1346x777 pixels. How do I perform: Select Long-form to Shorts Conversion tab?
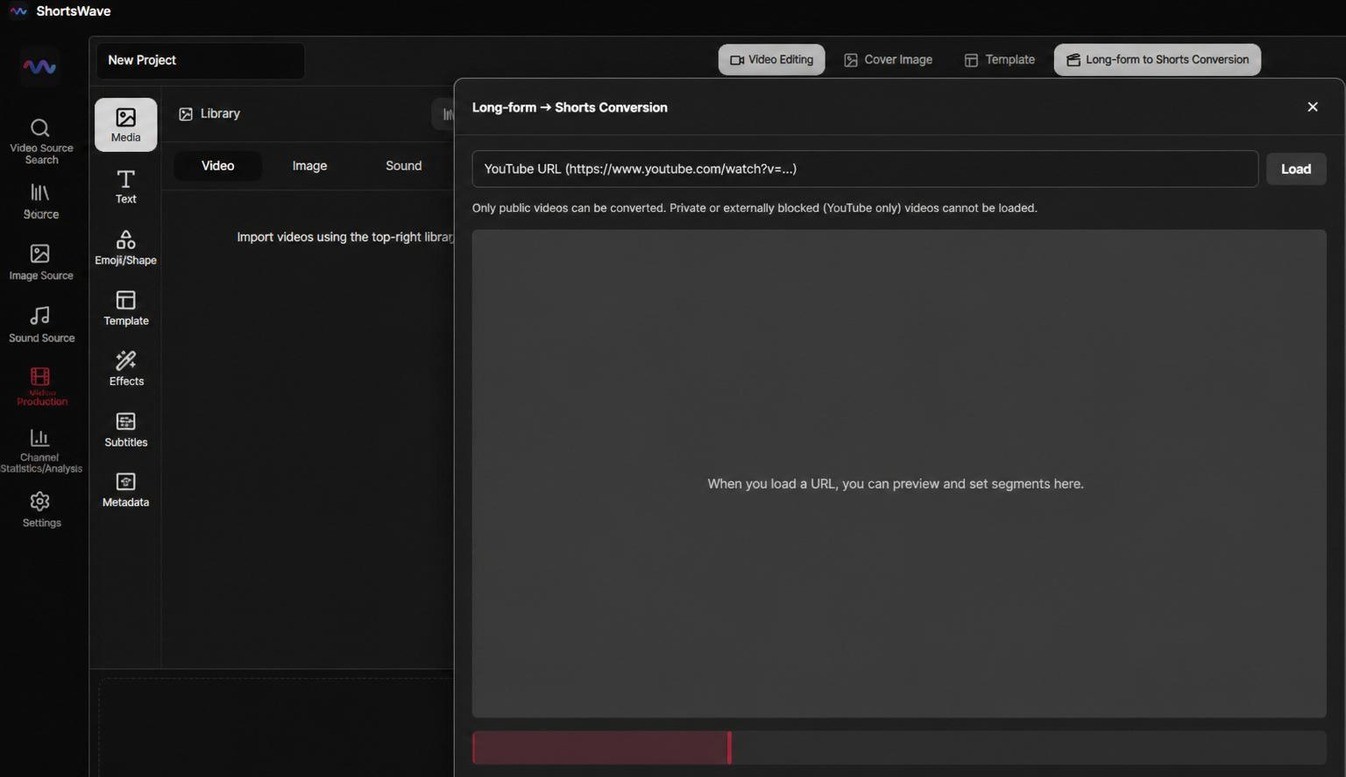point(1157,60)
